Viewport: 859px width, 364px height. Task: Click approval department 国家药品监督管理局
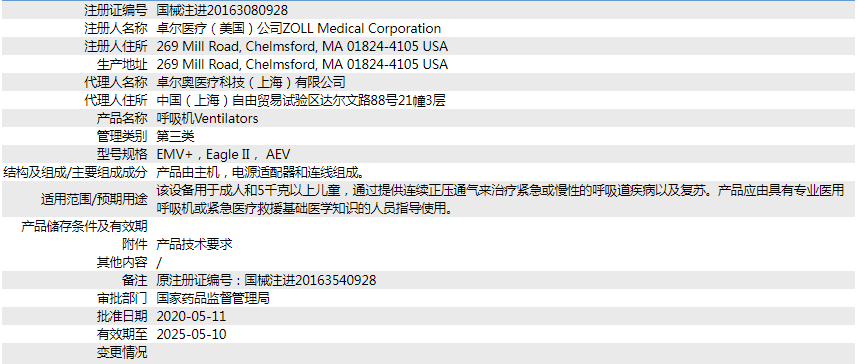pos(213,298)
